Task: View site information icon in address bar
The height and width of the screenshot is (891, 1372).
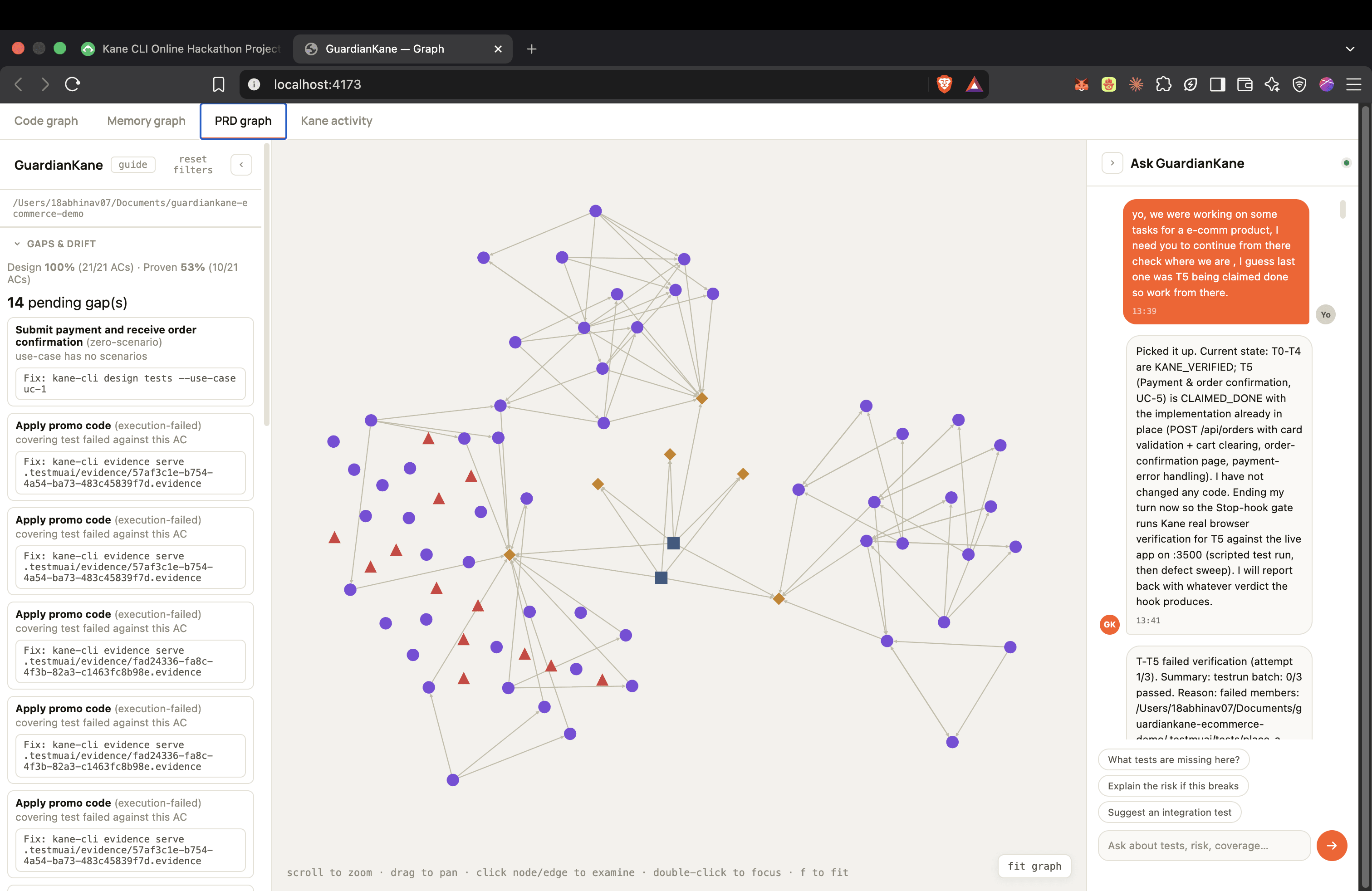Action: tap(254, 85)
